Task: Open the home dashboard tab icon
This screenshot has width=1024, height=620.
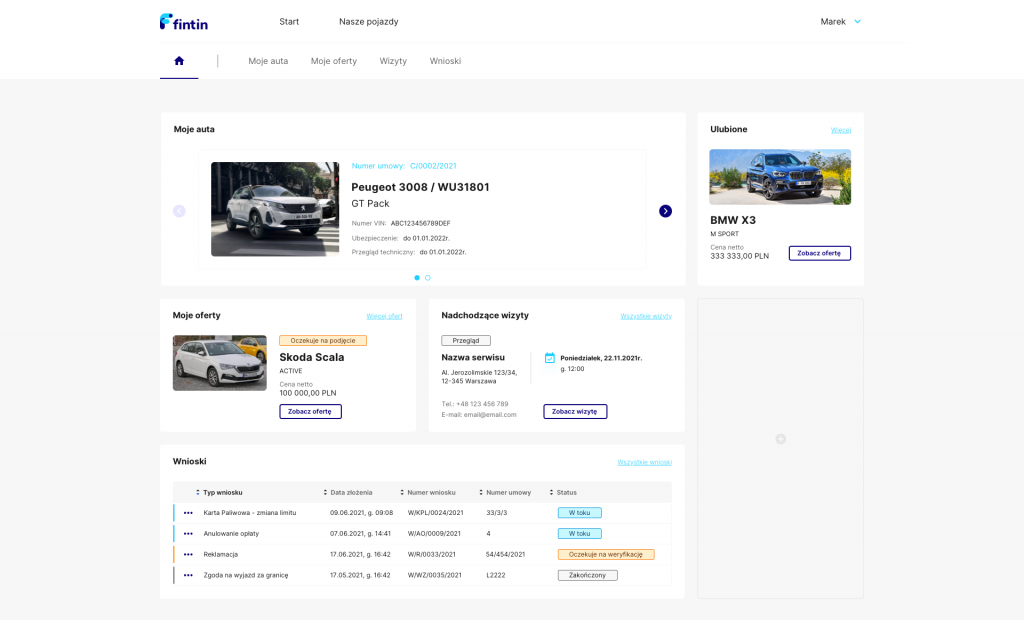Action: pos(179,61)
